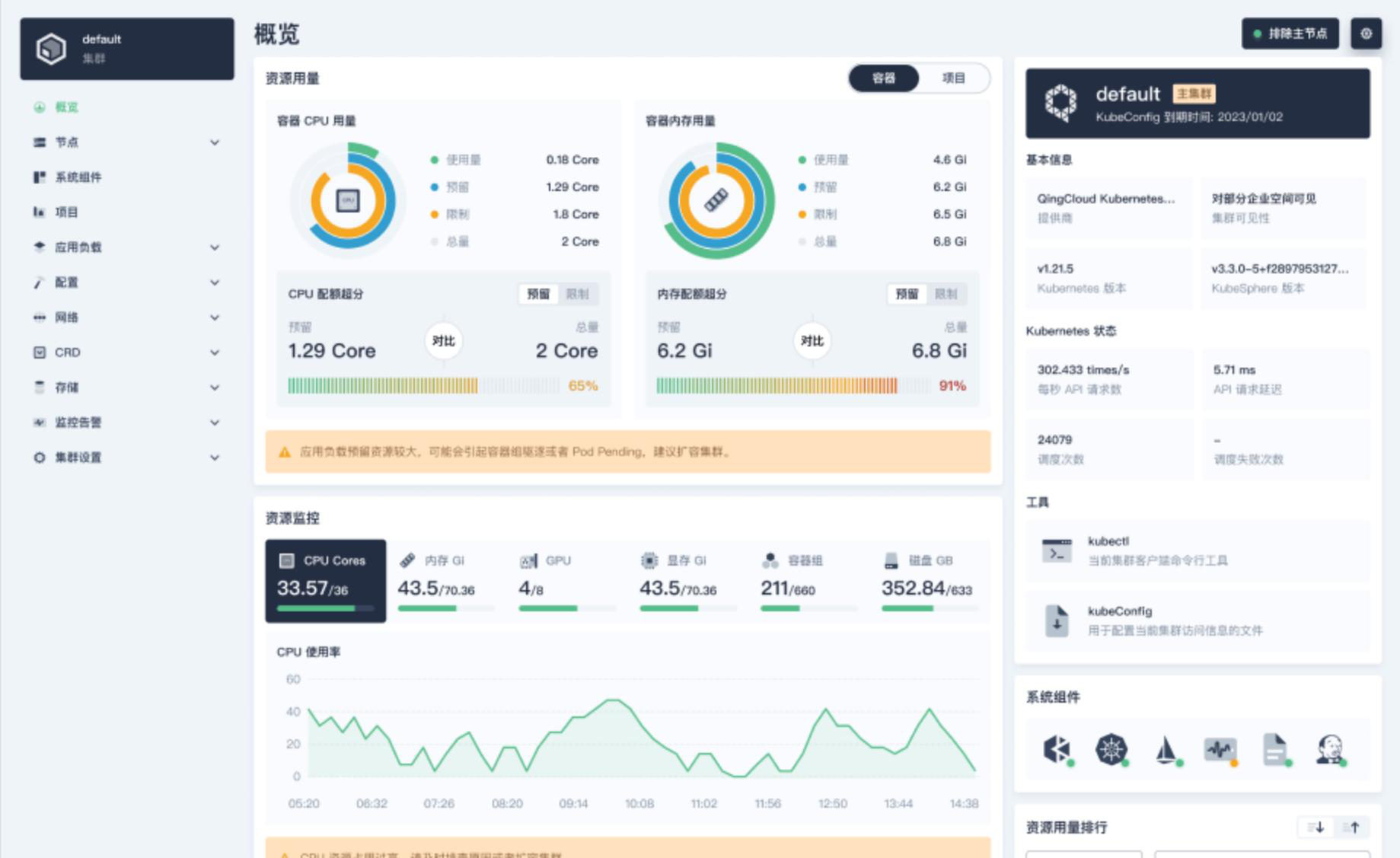
Task: Switch resource usage to 项目 view
Action: [x=954, y=78]
